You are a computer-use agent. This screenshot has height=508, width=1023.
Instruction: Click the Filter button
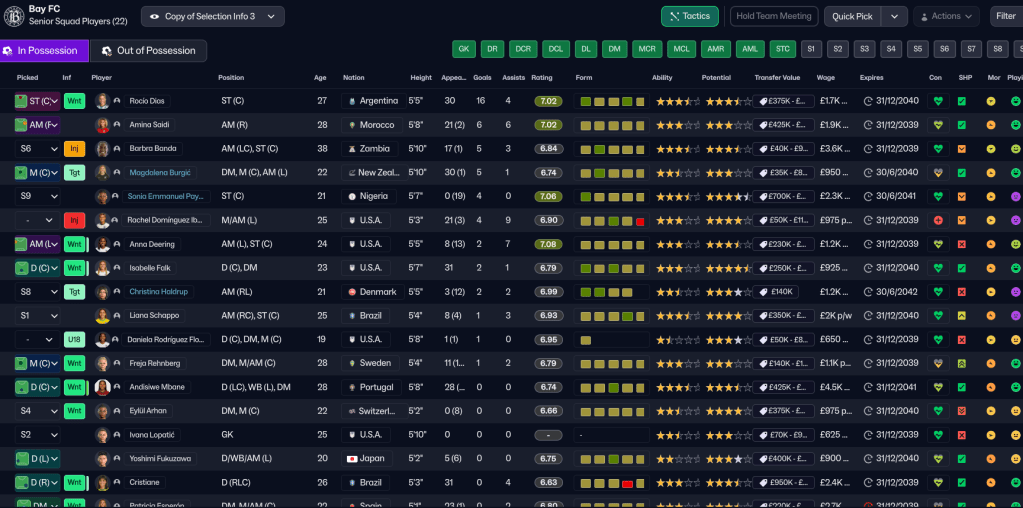[x=1005, y=17]
